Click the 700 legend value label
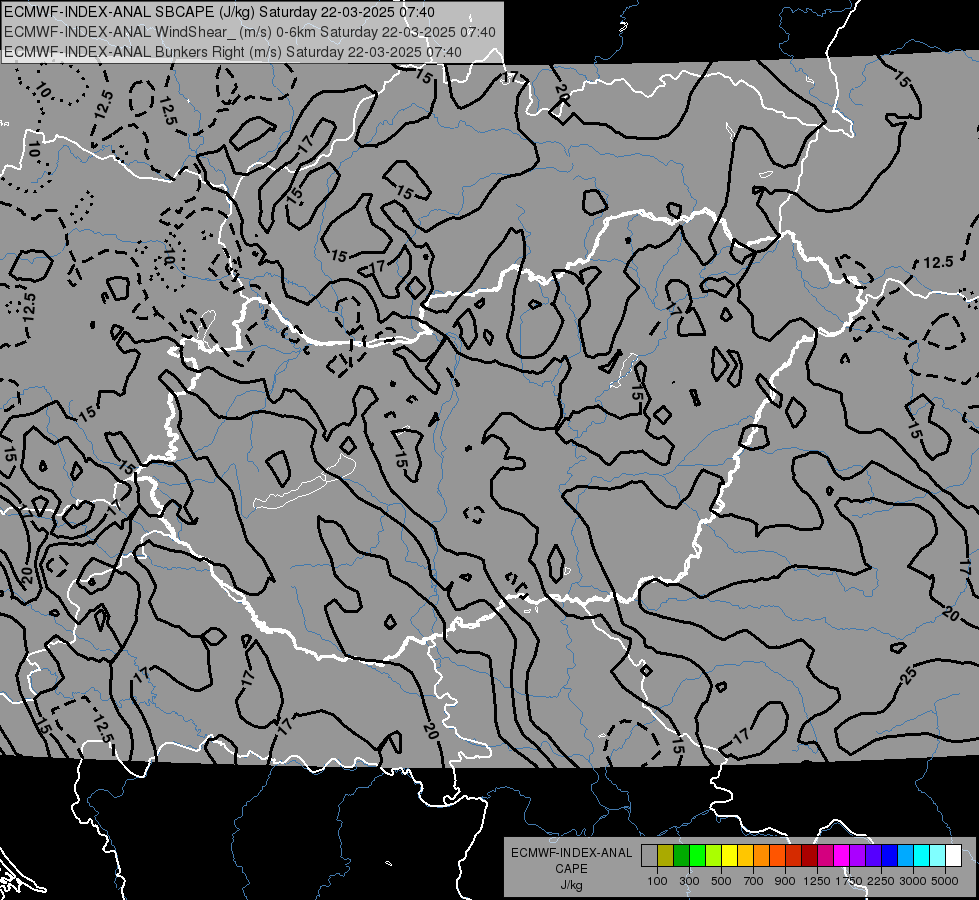979x900 pixels. (x=754, y=881)
